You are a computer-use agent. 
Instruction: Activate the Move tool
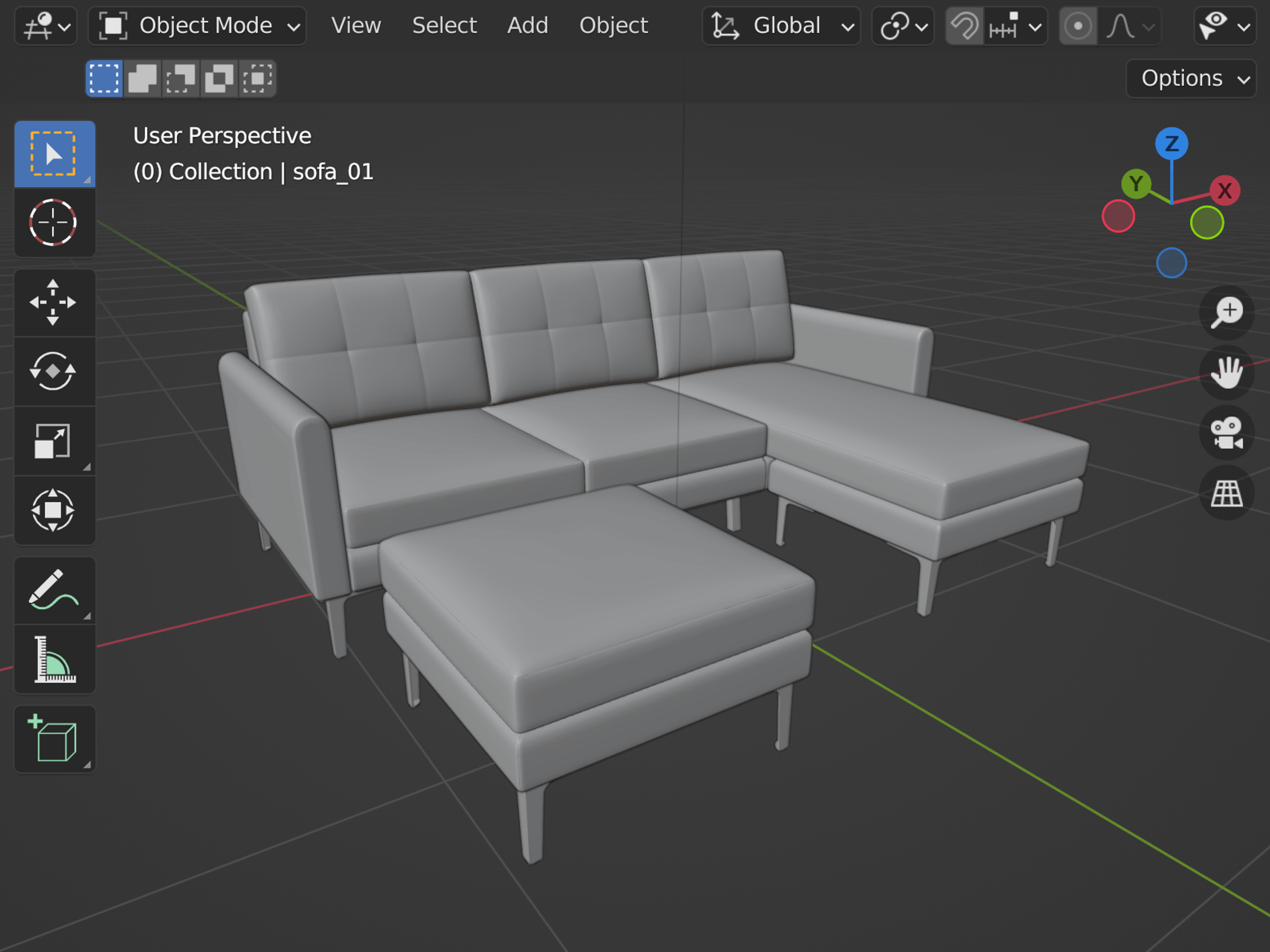click(x=53, y=302)
